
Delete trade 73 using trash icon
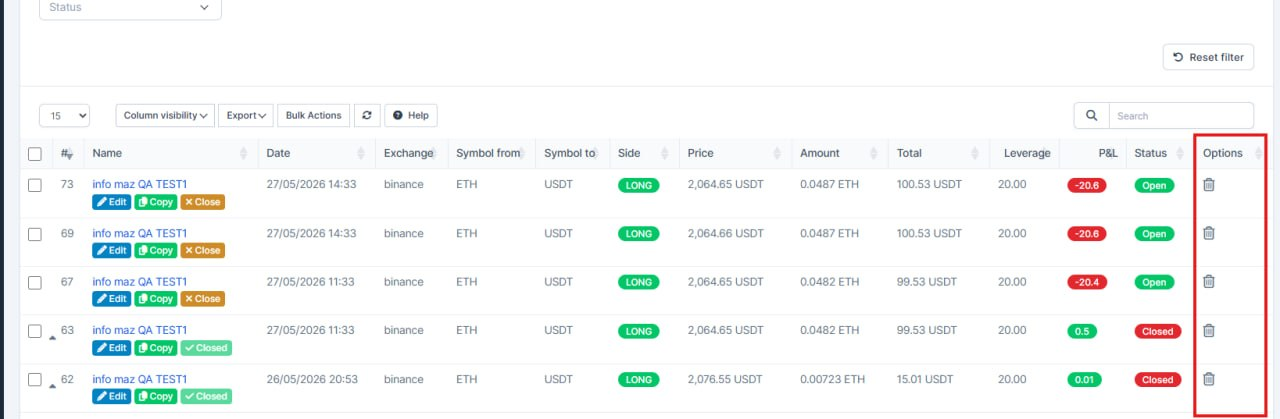point(1208,184)
